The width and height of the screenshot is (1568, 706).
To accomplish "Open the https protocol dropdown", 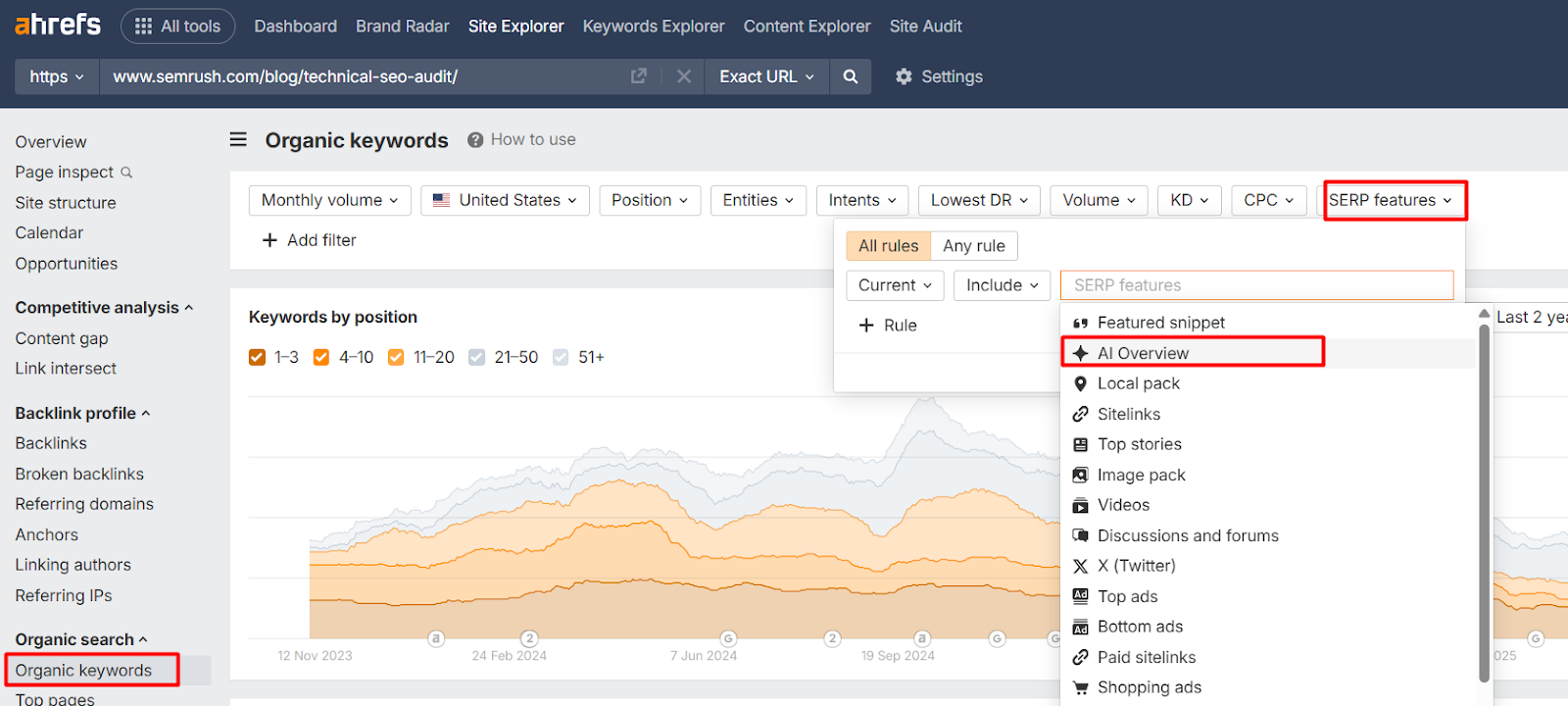I will (x=57, y=76).
